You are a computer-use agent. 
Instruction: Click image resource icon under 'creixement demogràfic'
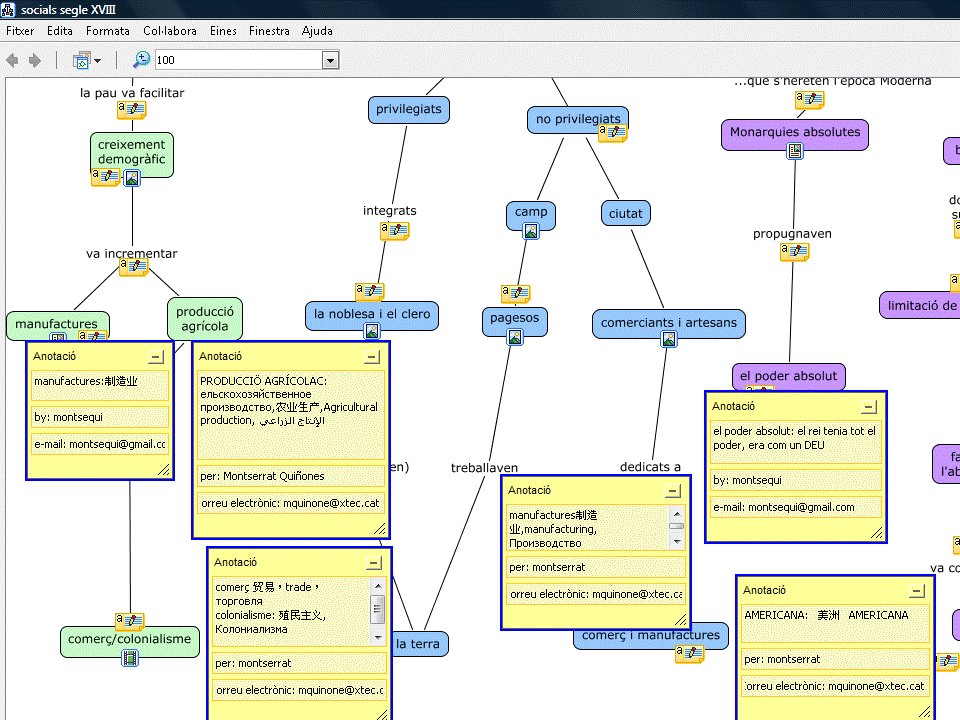coord(132,178)
